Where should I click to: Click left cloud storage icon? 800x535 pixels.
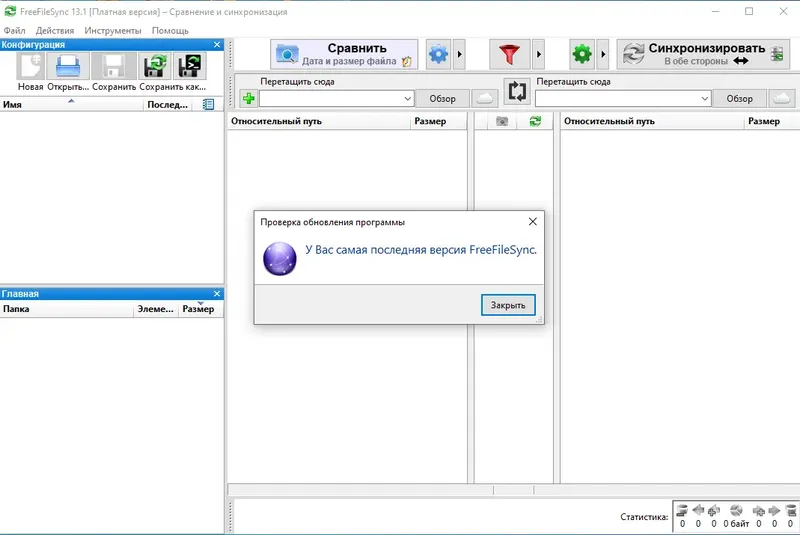pos(484,98)
